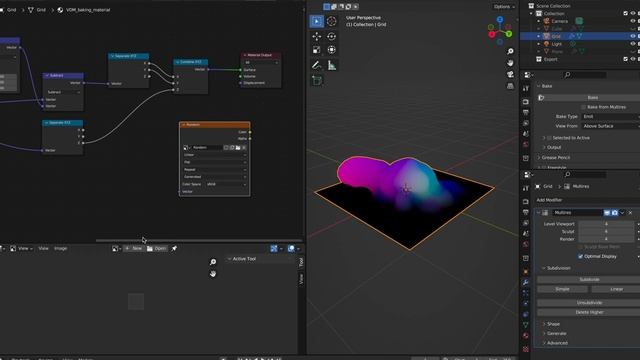Click the Unsubdivide button
Viewport: 640px width, 360px height.
(589, 303)
